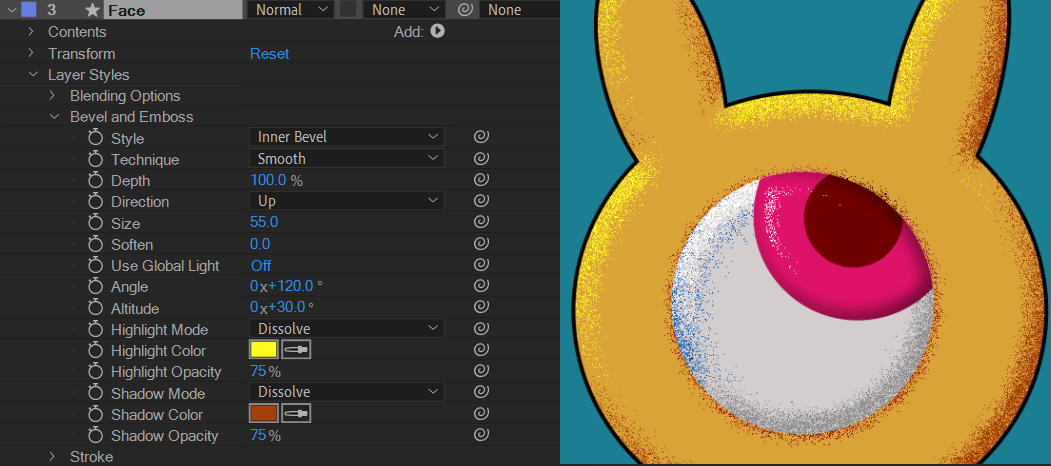This screenshot has width=1051, height=466.
Task: Open the Normal blending mode dropdown
Action: click(292, 9)
